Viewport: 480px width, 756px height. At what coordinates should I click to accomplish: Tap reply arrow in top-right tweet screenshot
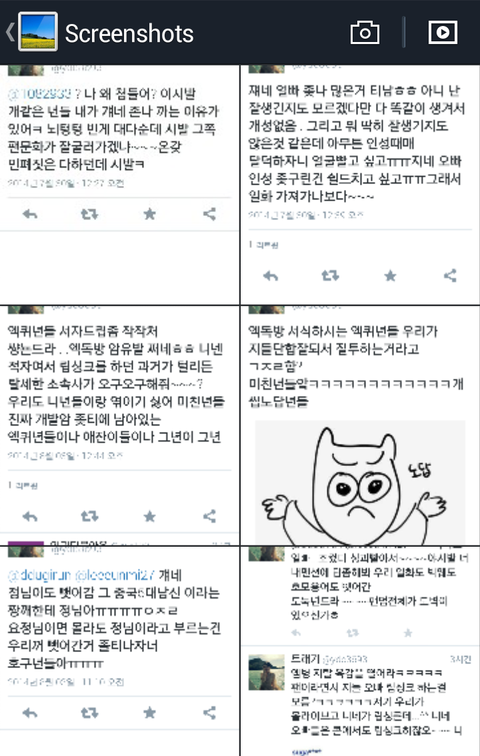coord(270,275)
